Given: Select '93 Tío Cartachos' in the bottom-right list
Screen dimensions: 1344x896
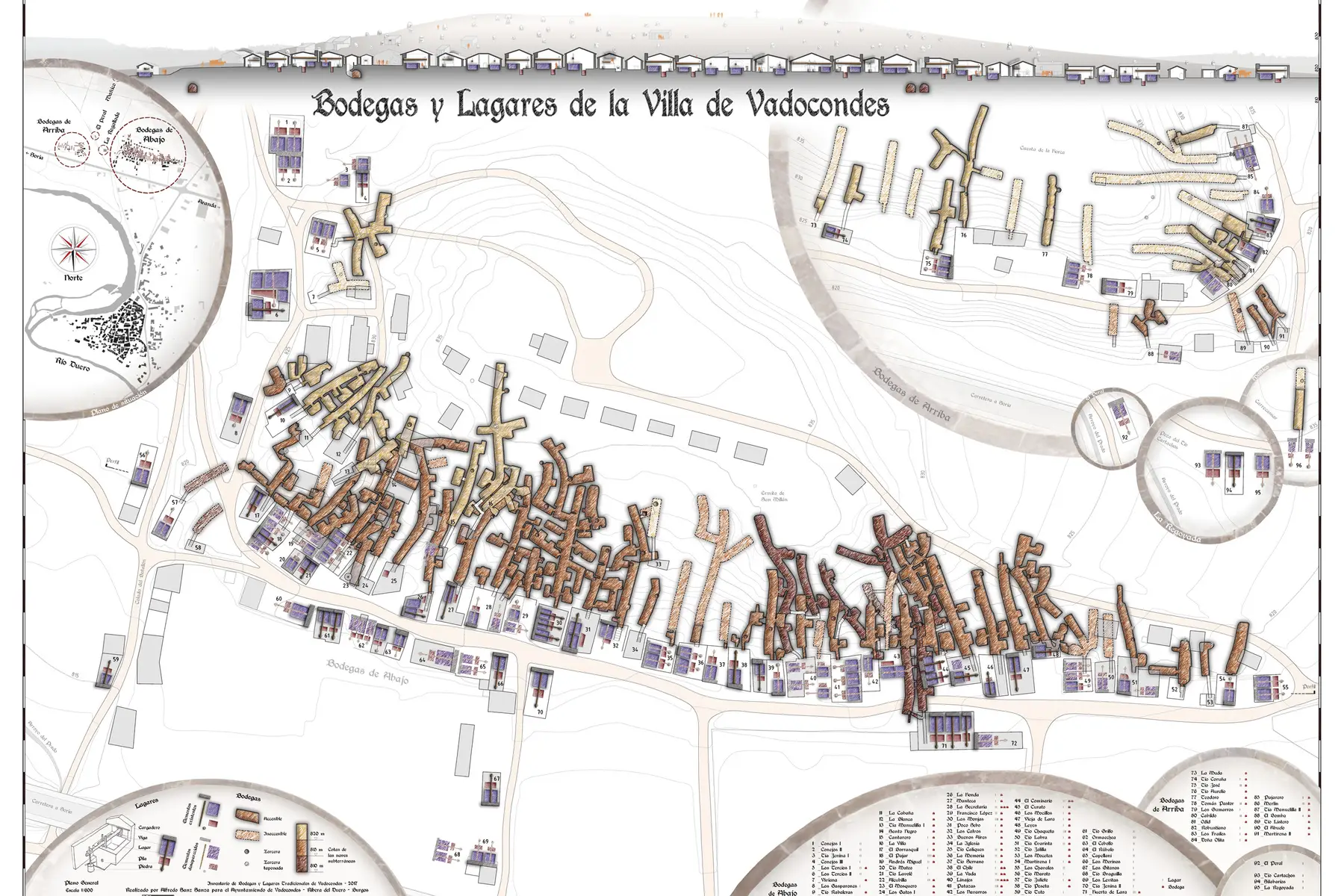Looking at the screenshot, I should coord(1275,876).
